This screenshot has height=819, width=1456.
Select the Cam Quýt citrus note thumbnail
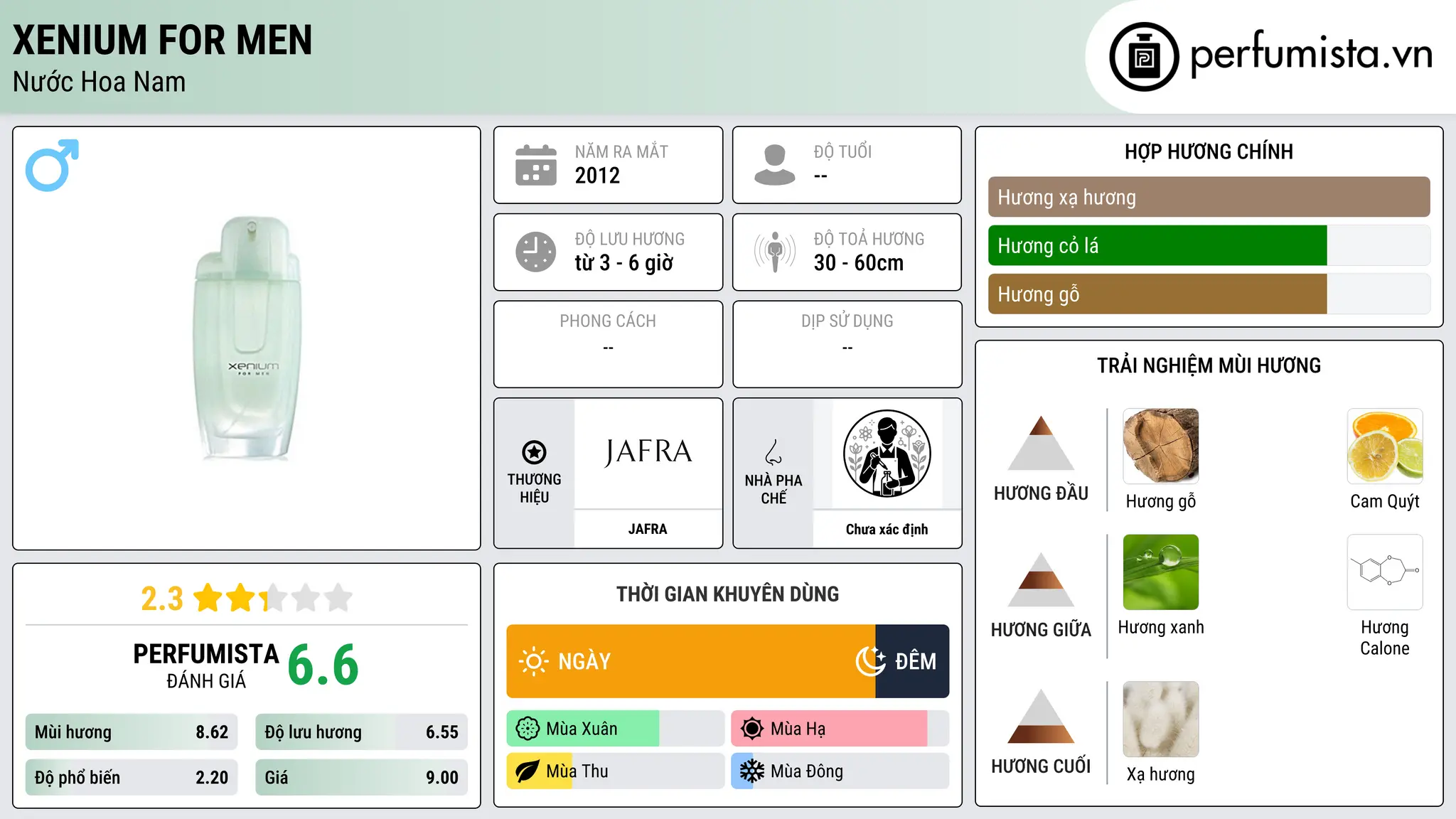pos(1385,446)
